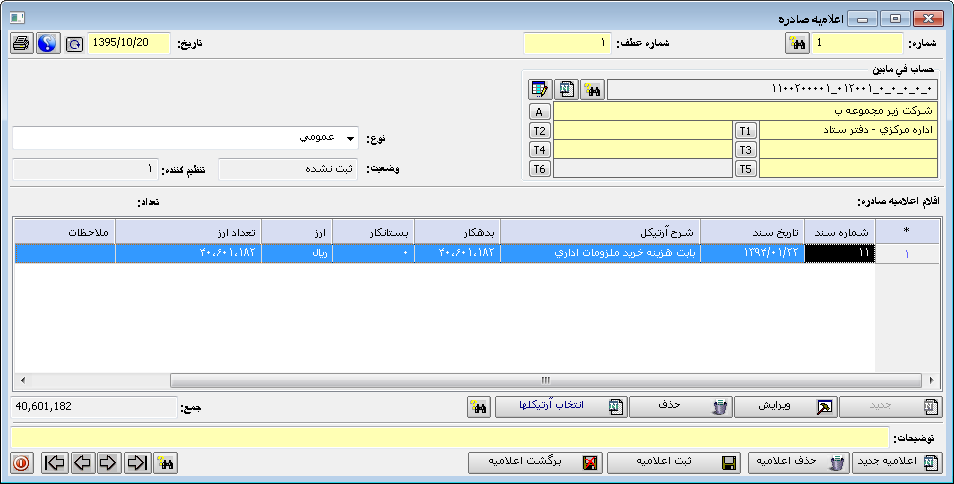The width and height of the screenshot is (954, 484).
Task: Go to the first record arrow
Action: (x=56, y=463)
